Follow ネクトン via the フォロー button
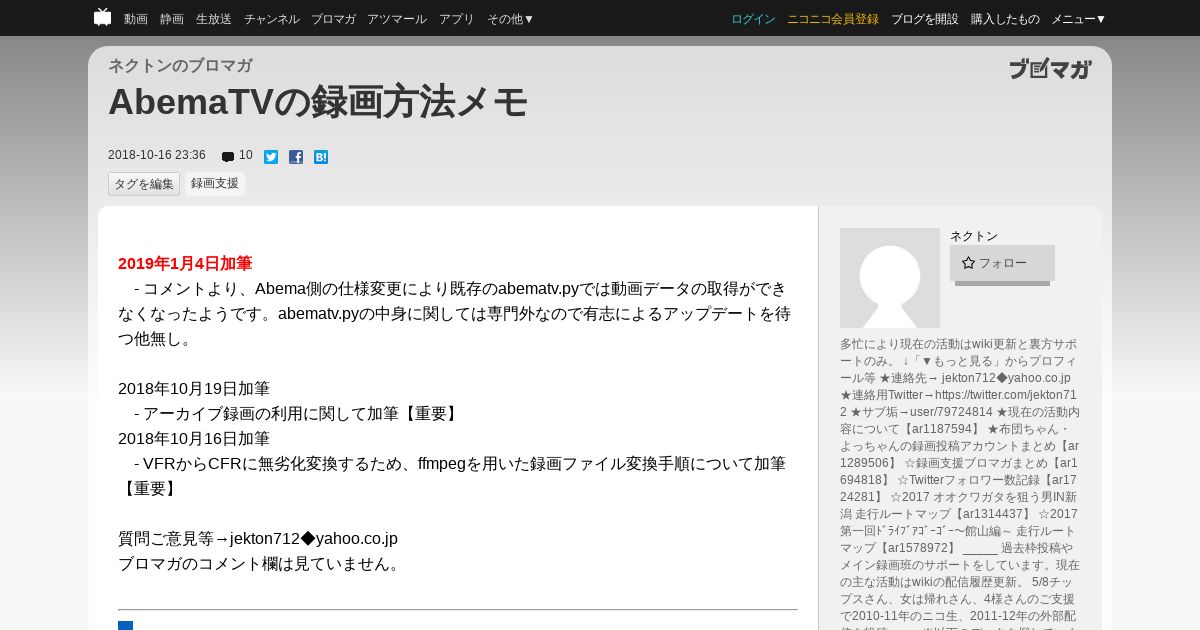 pyautogui.click(x=1002, y=263)
